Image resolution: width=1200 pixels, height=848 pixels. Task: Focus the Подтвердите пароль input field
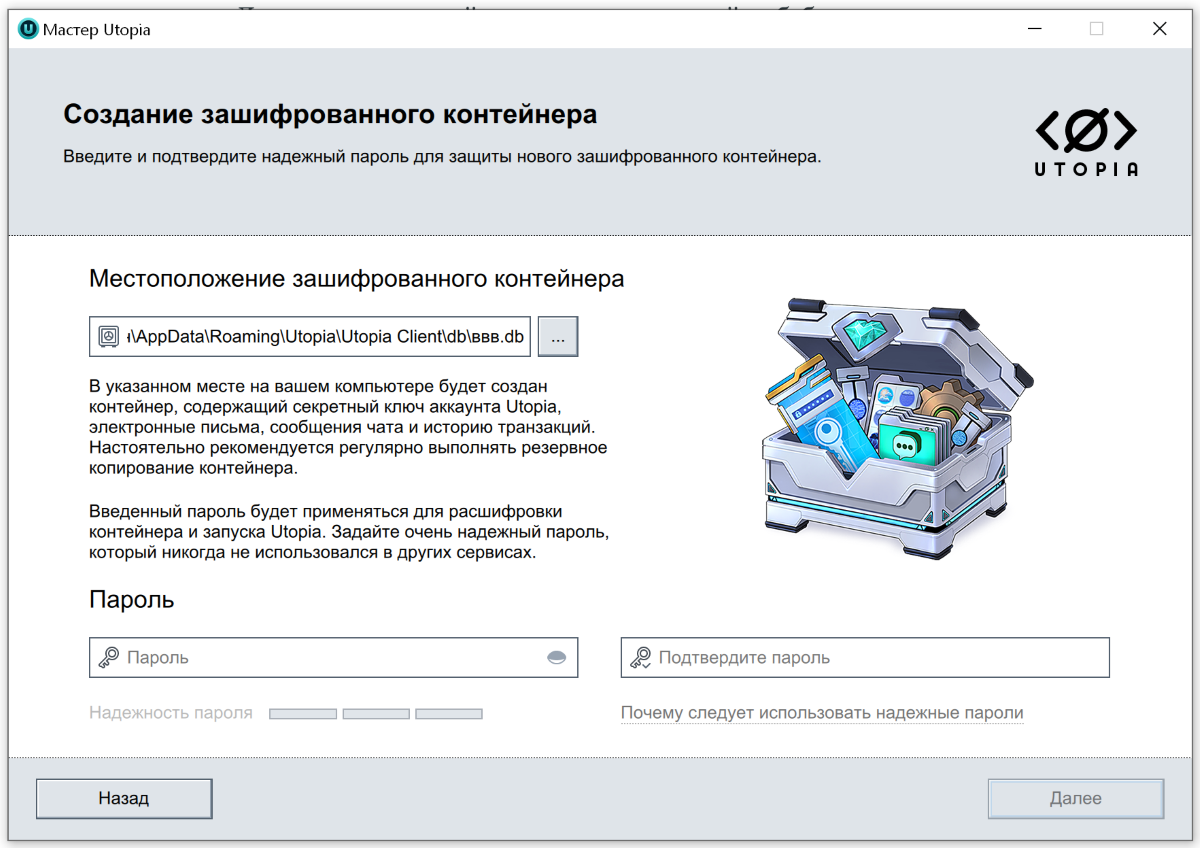tap(865, 657)
